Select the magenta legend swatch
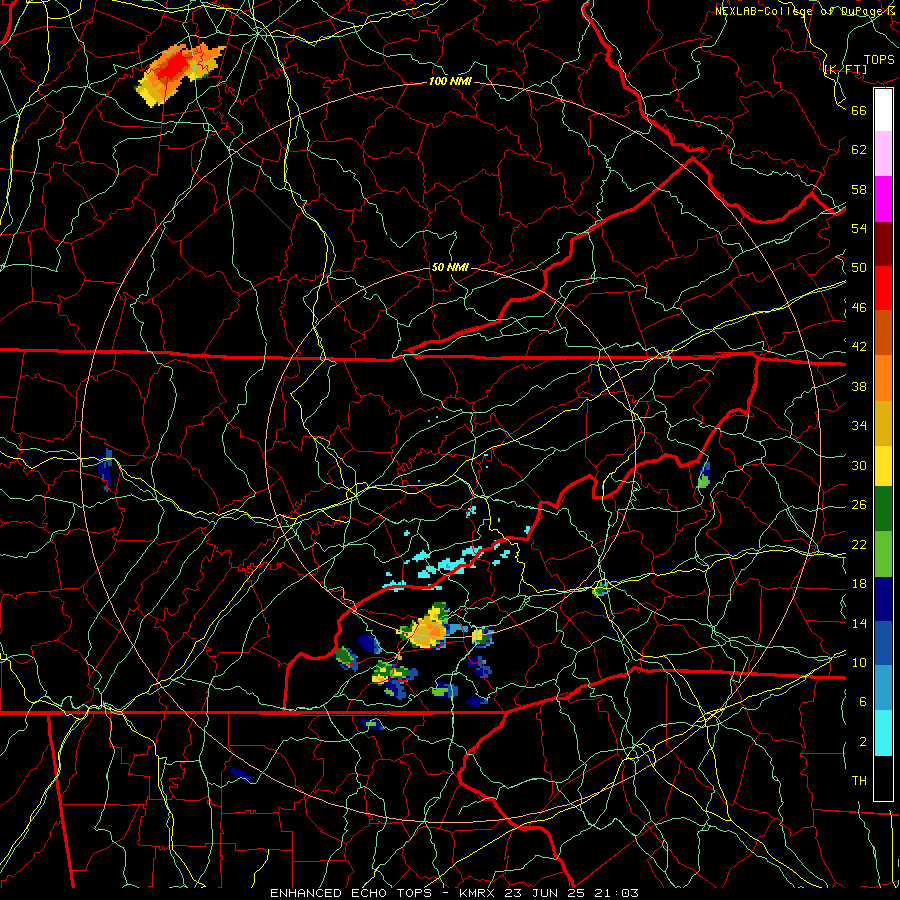 (x=883, y=199)
